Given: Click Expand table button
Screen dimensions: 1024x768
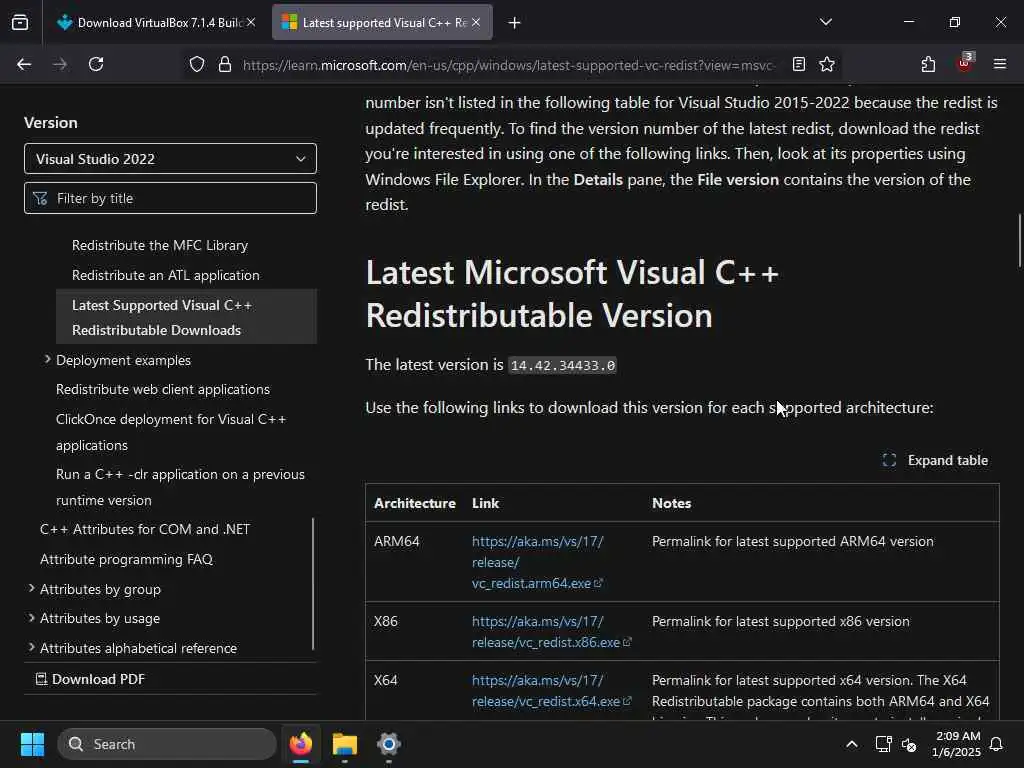Looking at the screenshot, I should point(935,460).
